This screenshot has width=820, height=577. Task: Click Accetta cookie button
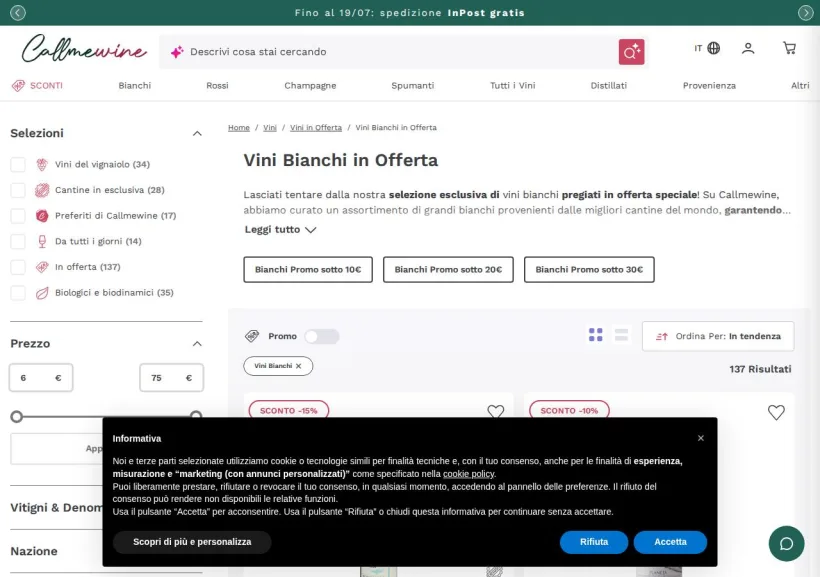tap(670, 542)
